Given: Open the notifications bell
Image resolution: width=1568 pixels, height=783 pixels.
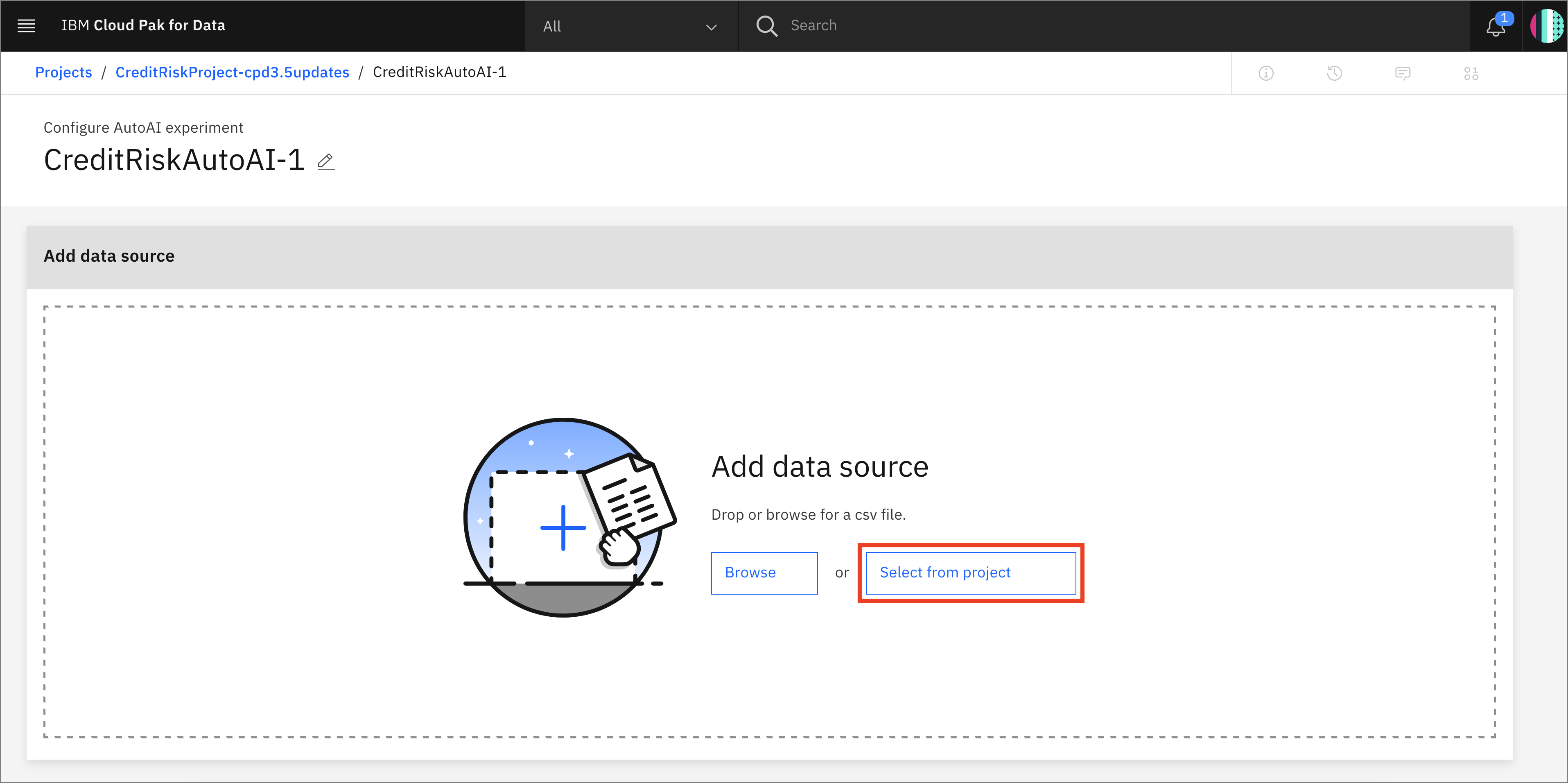Looking at the screenshot, I should click(x=1496, y=26).
